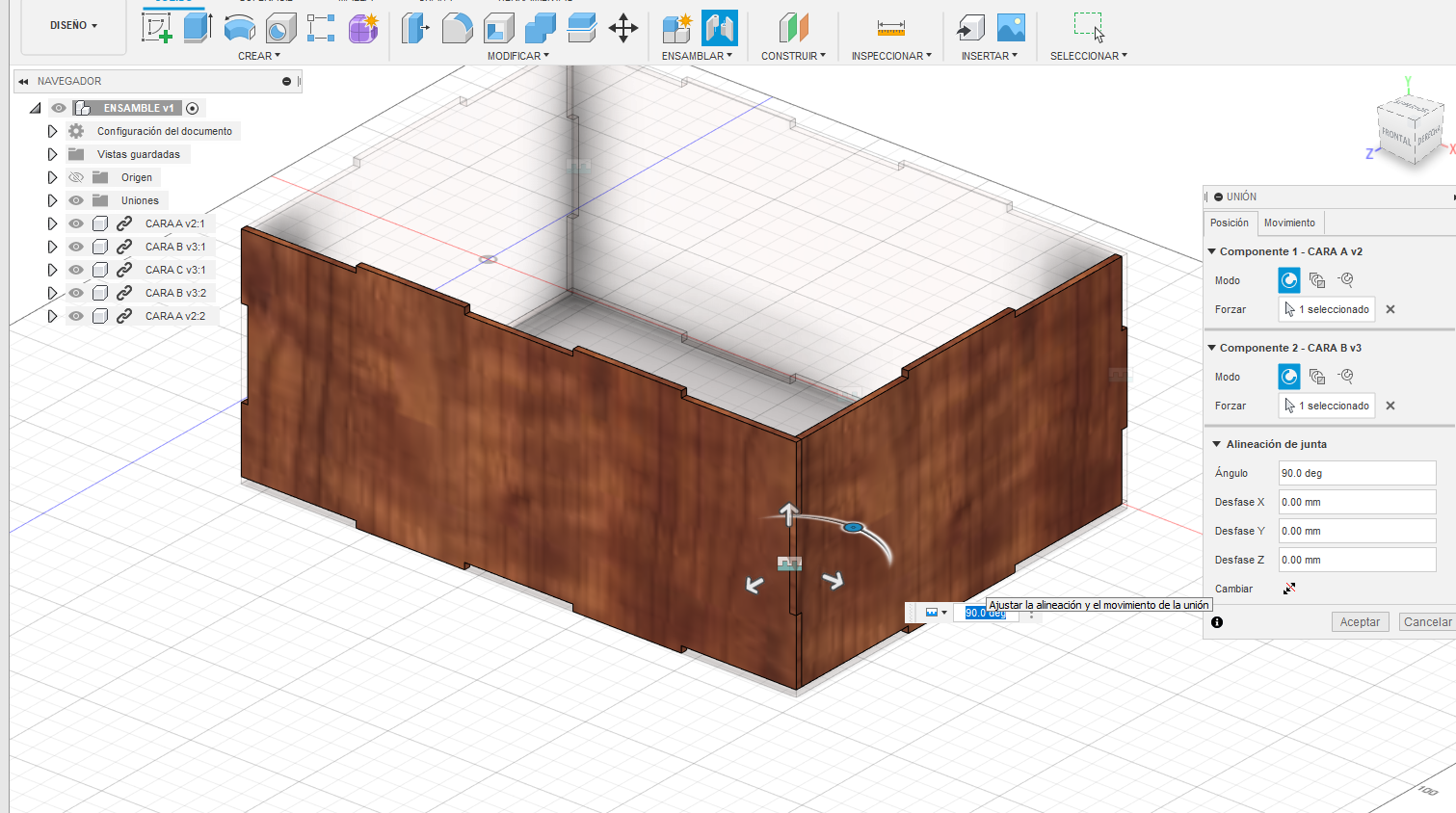Screen dimensions: 1456x813
Task: Choose two-edge-intersection mode for Componente 1
Action: (x=1346, y=280)
